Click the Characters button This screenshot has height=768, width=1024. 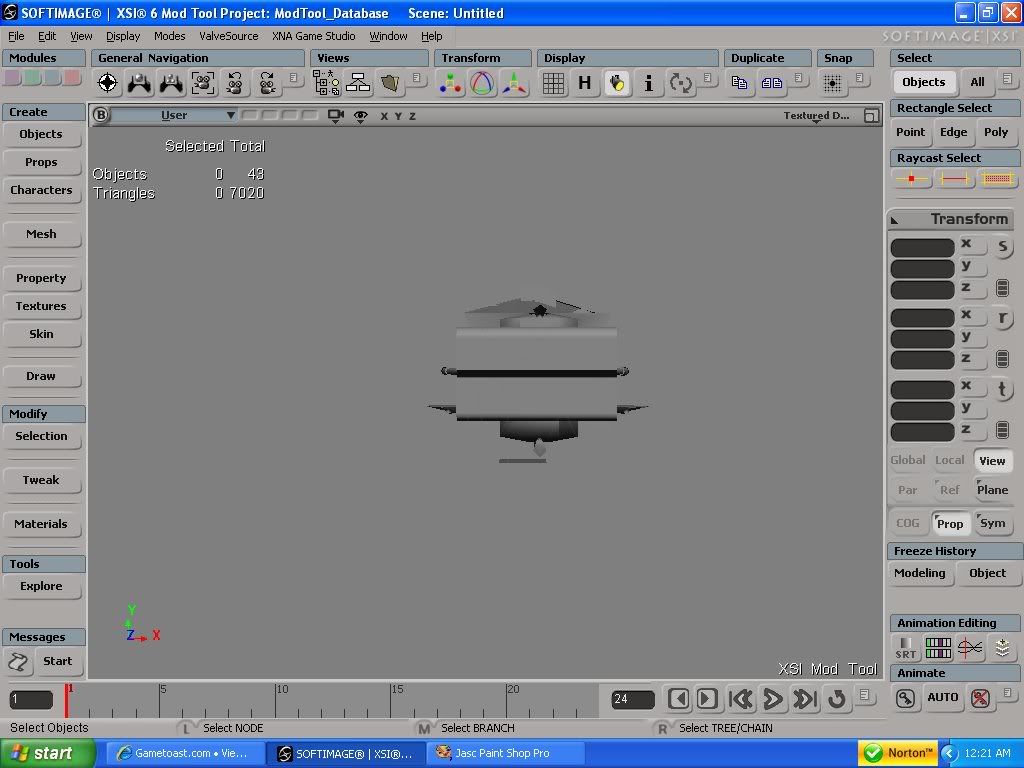click(x=41, y=190)
